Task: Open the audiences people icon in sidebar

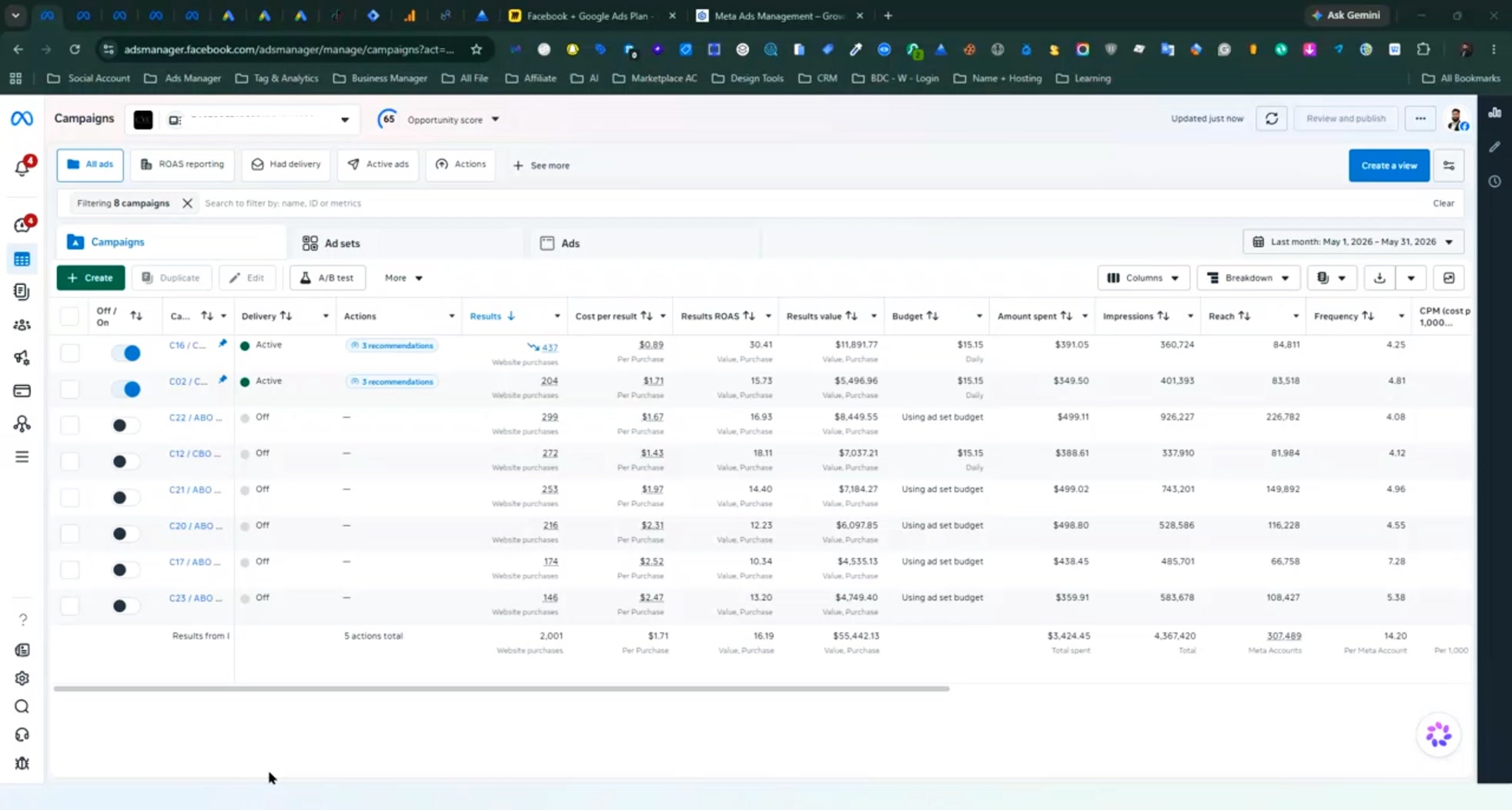Action: point(22,325)
